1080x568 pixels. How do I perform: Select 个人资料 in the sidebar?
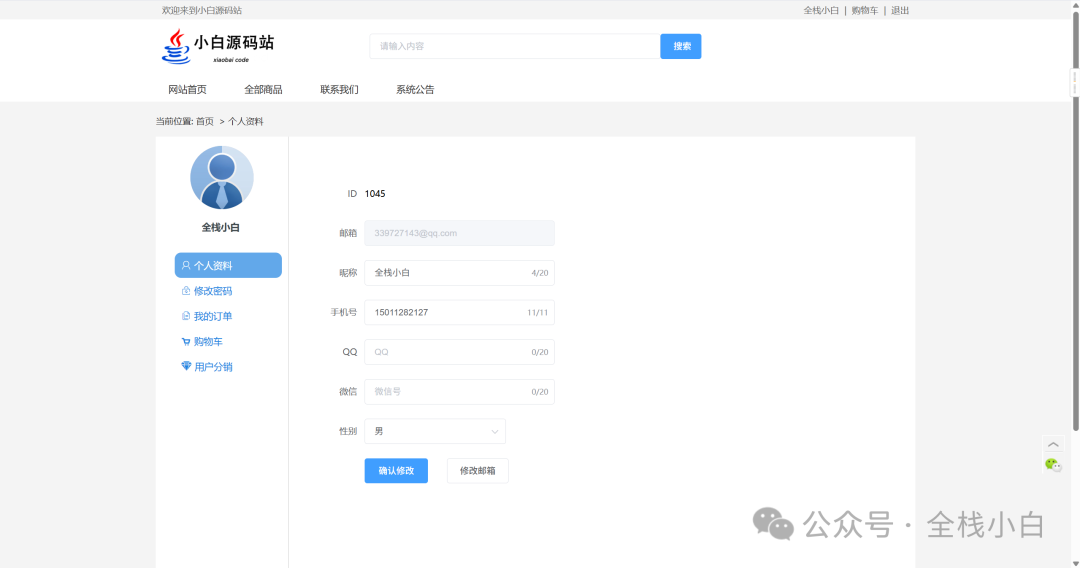[x=228, y=265]
